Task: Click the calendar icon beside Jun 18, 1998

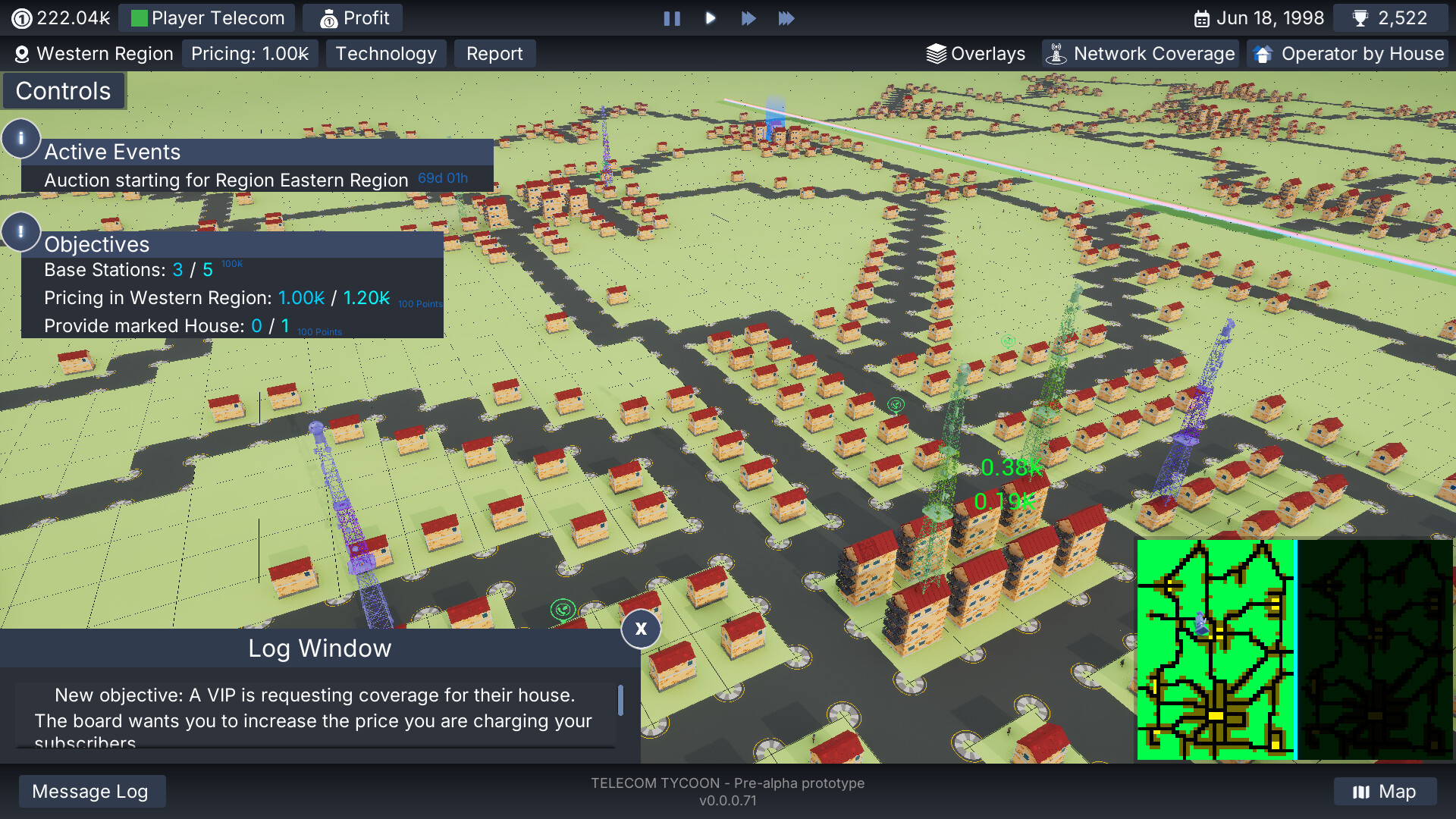Action: 1203,17
